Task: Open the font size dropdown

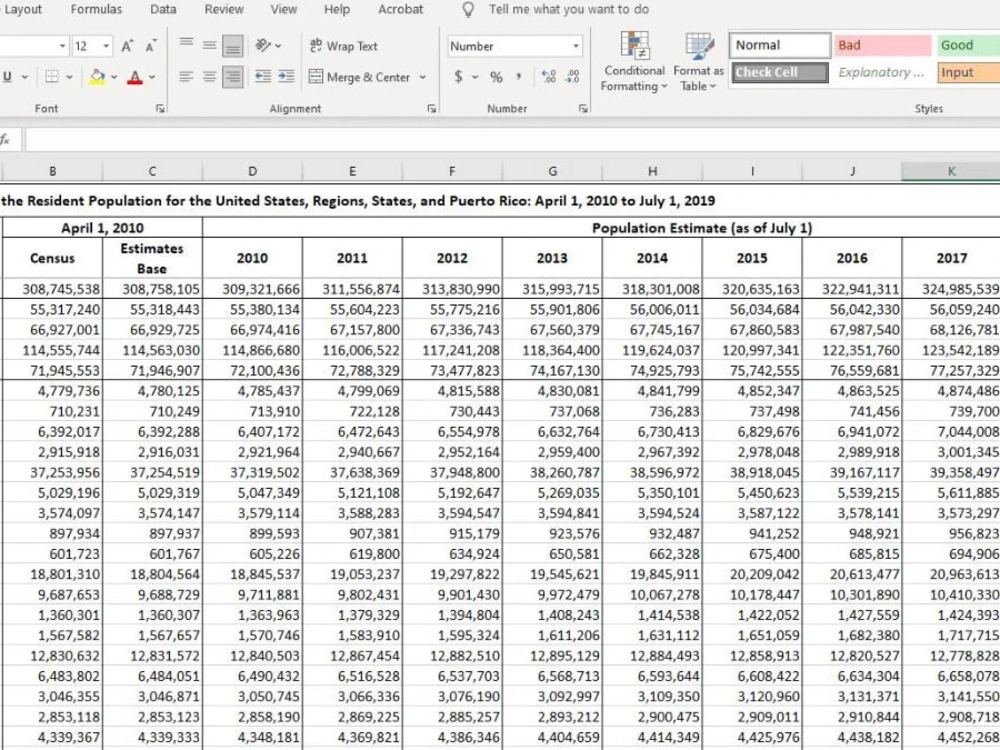Action: [x=106, y=46]
